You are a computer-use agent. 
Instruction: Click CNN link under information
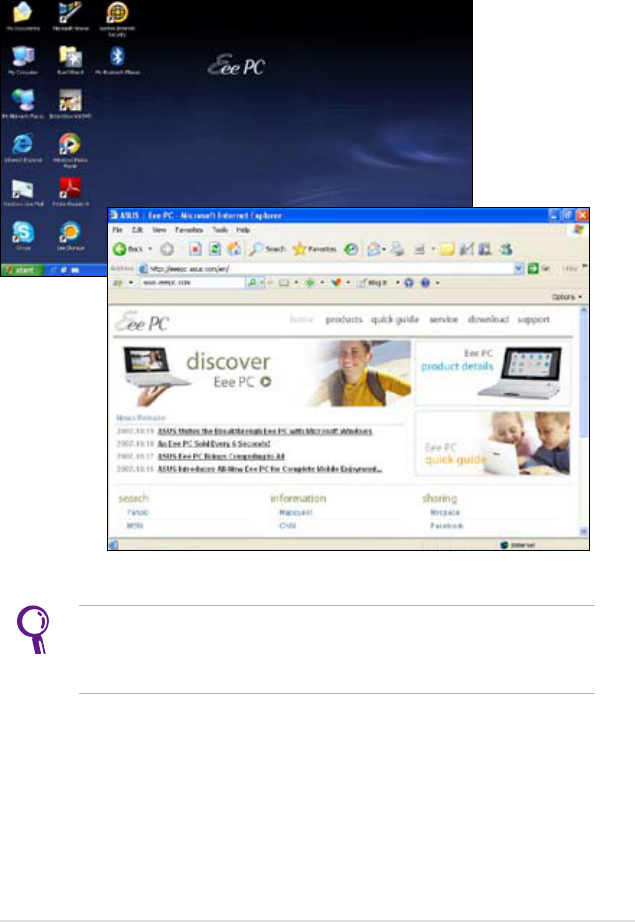(287, 526)
